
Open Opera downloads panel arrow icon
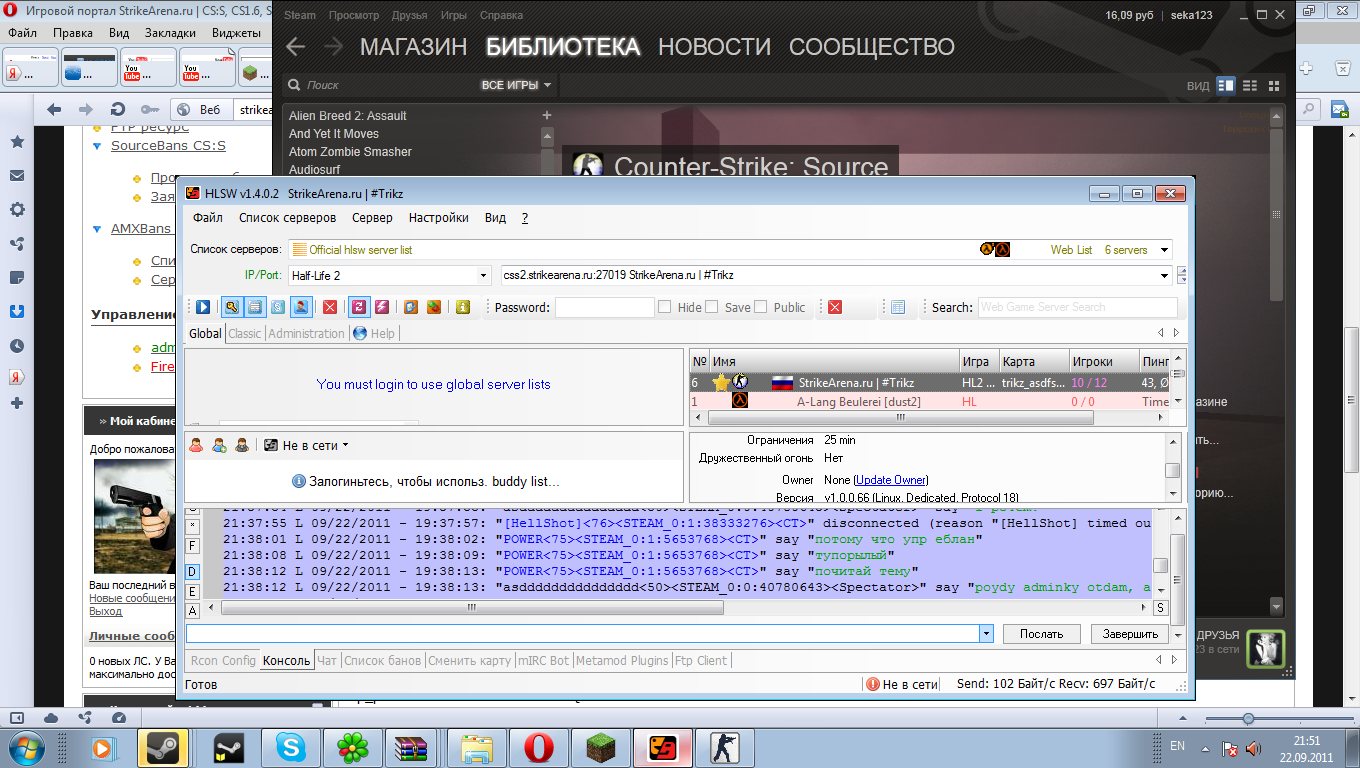(17, 311)
